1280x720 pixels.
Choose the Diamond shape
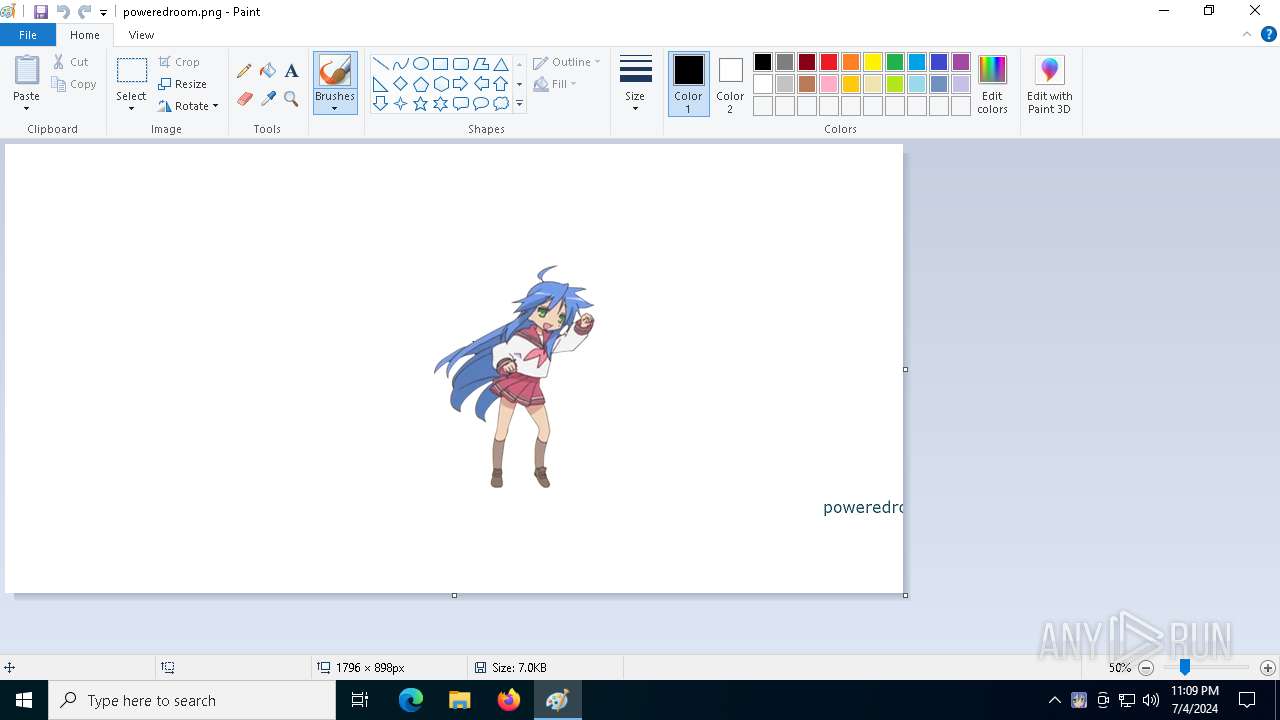(400, 84)
